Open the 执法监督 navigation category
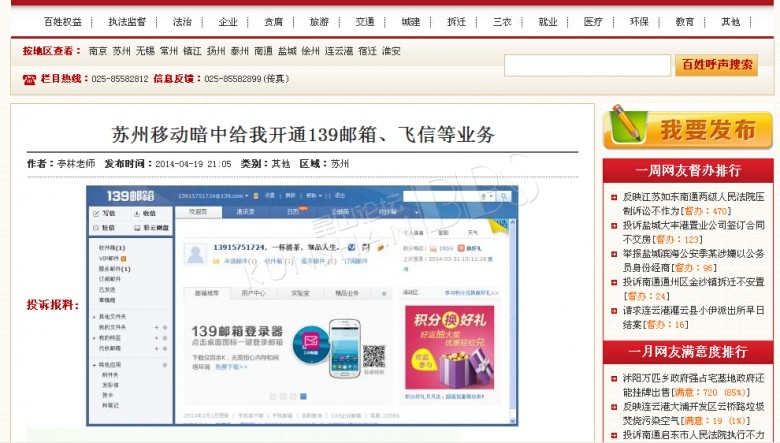 [127, 21]
